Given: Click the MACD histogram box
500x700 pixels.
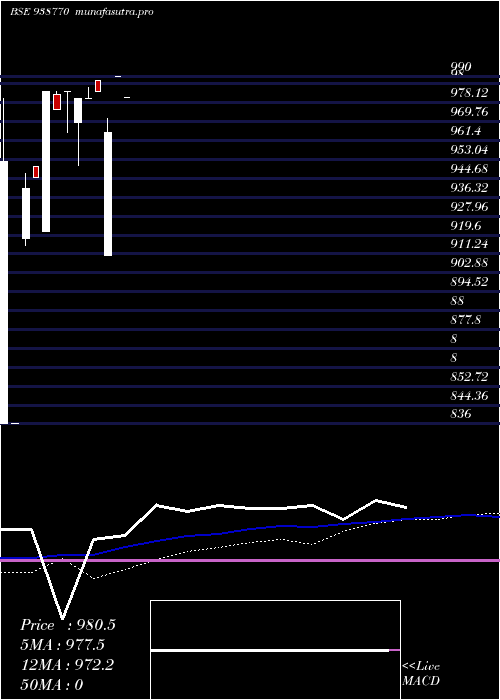Looking at the screenshot, I should [x=275, y=650].
